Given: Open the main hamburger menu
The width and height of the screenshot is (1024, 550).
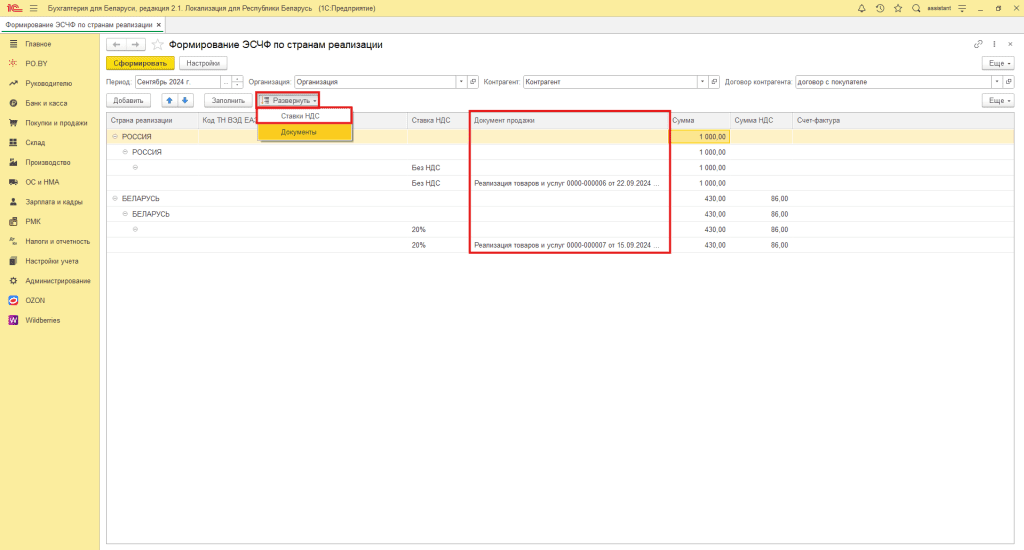Looking at the screenshot, I should click(x=33, y=8).
